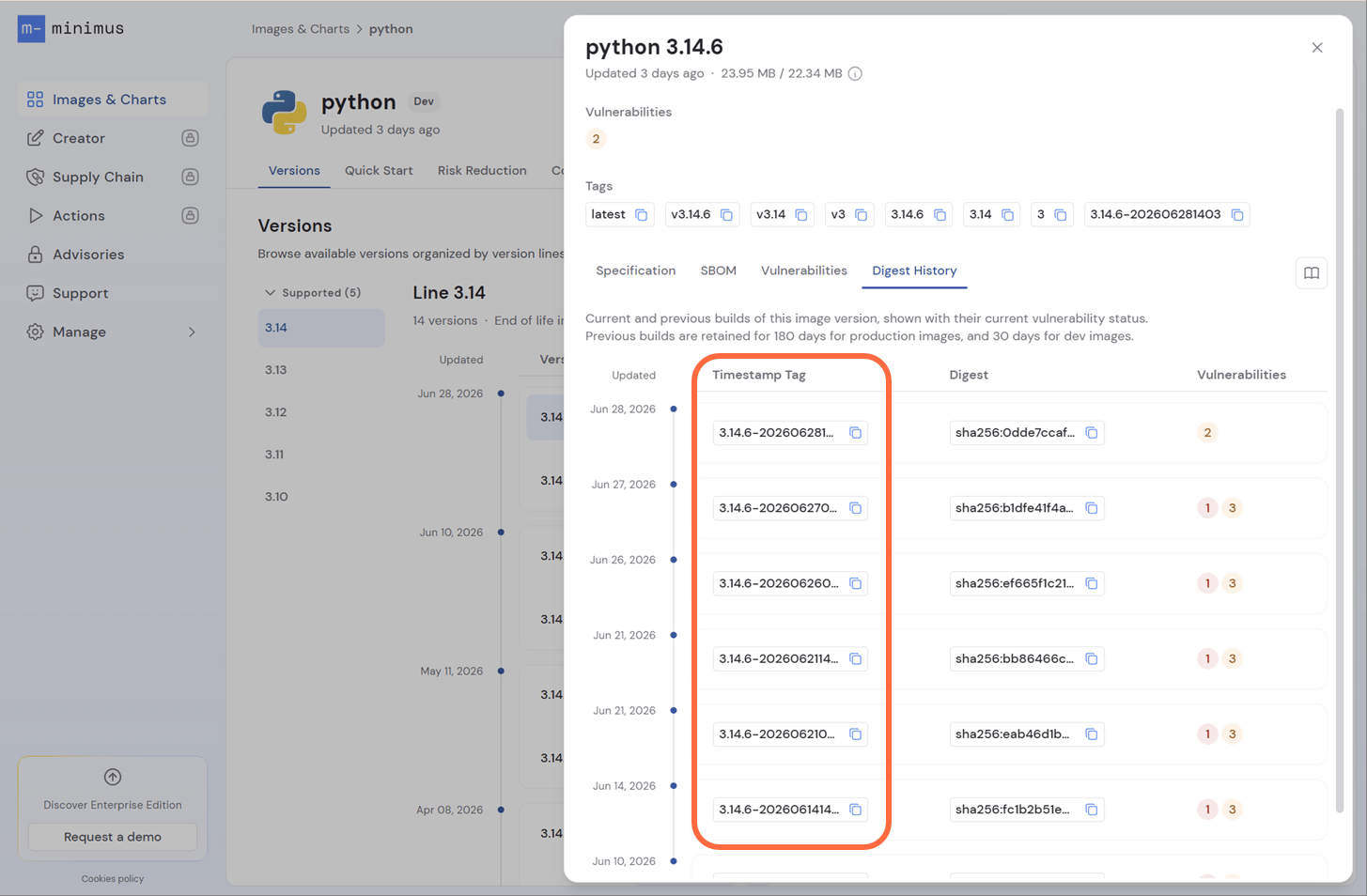
Task: Show image size info tooltip icon
Action: [855, 74]
